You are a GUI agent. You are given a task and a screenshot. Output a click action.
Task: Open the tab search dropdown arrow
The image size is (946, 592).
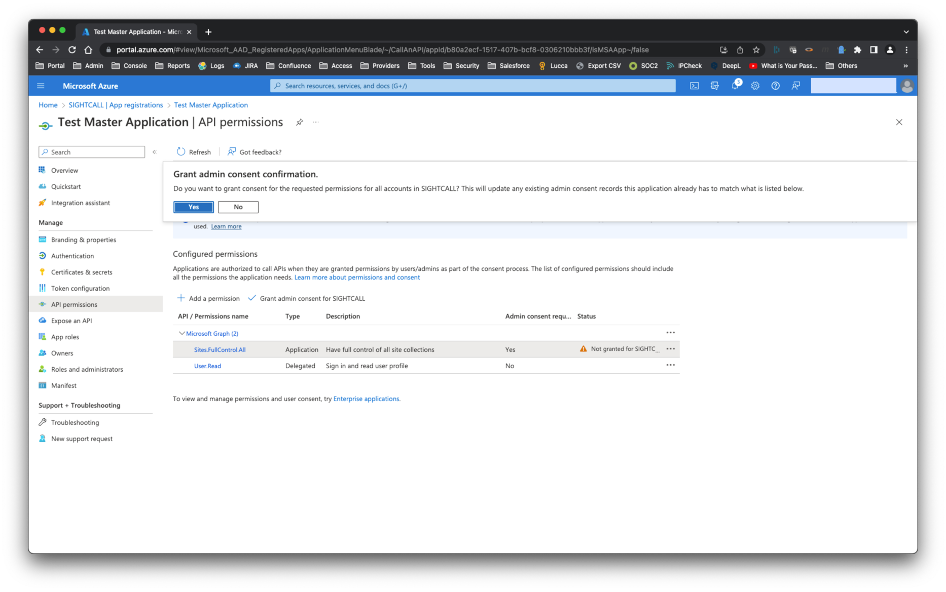pyautogui.click(x=906, y=31)
